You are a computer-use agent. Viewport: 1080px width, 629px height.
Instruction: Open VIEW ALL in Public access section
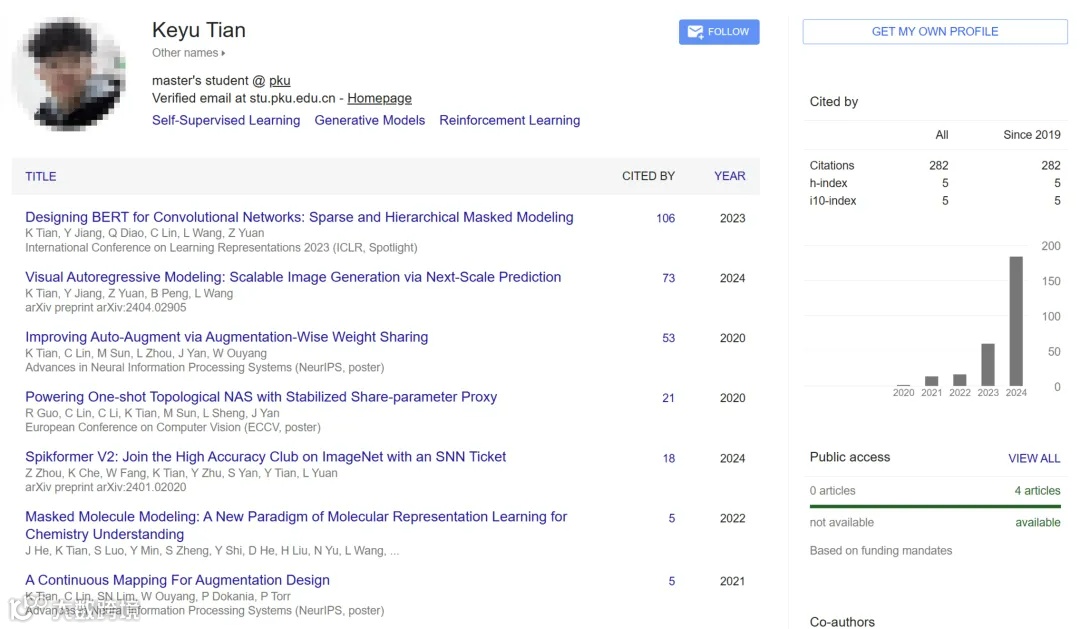click(1034, 458)
